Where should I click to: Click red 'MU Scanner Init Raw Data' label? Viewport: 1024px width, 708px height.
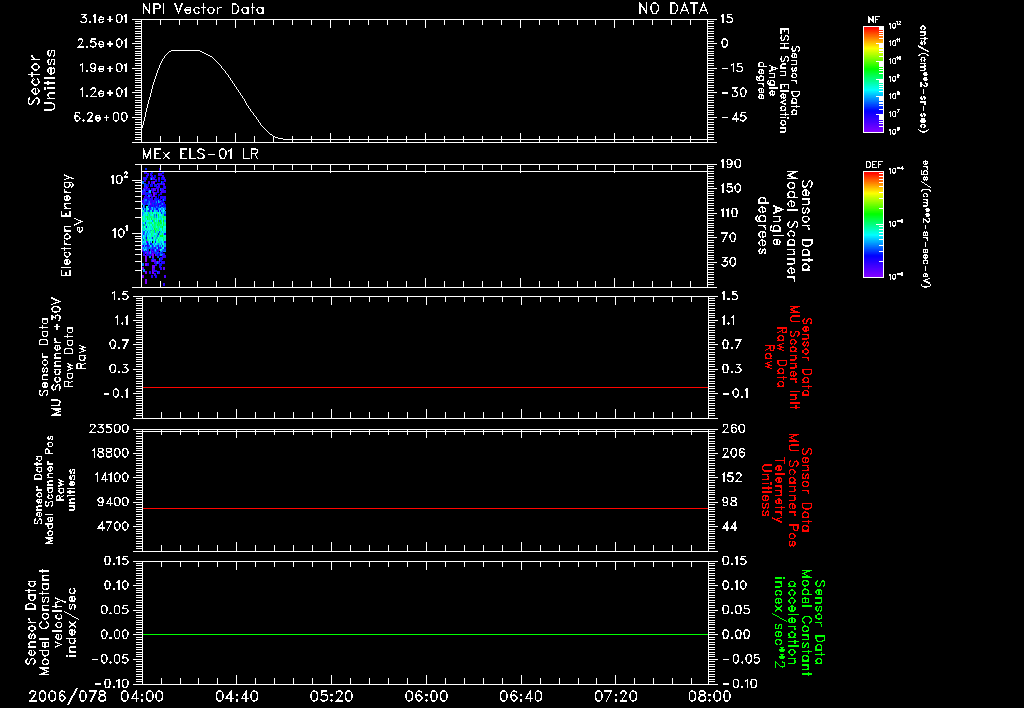[x=788, y=357]
